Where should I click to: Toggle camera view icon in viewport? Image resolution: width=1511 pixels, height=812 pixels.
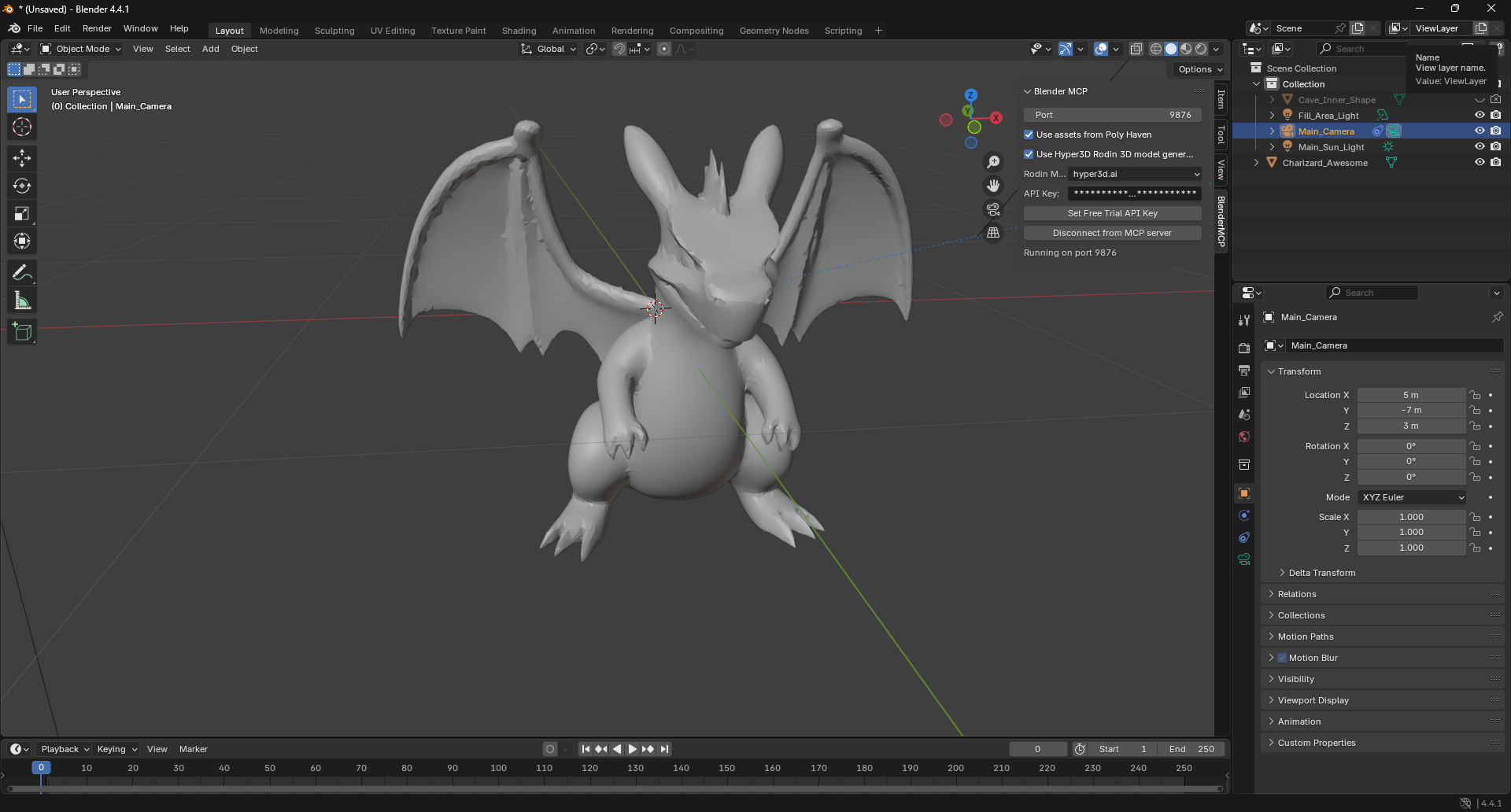[x=993, y=209]
